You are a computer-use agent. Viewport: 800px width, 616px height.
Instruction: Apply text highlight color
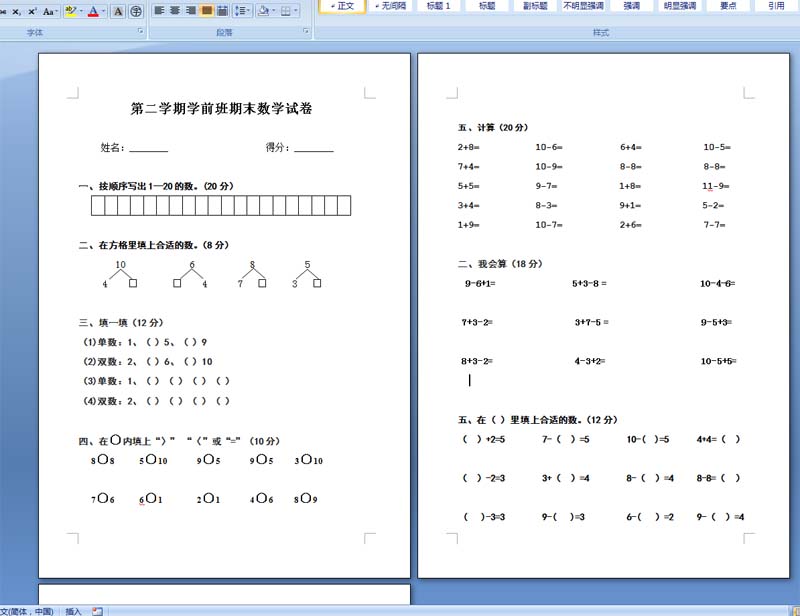coord(71,11)
